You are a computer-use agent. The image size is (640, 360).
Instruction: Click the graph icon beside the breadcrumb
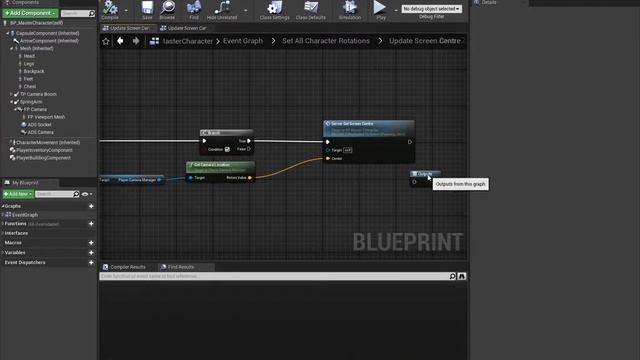pos(154,41)
